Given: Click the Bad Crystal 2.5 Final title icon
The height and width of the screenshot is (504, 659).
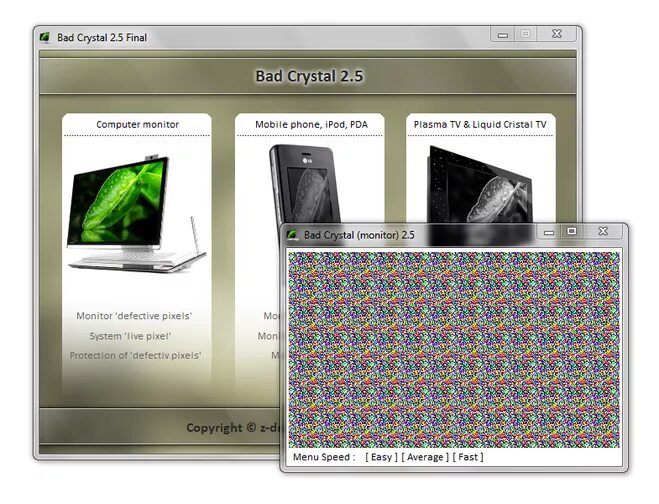Looking at the screenshot, I should 45,37.
